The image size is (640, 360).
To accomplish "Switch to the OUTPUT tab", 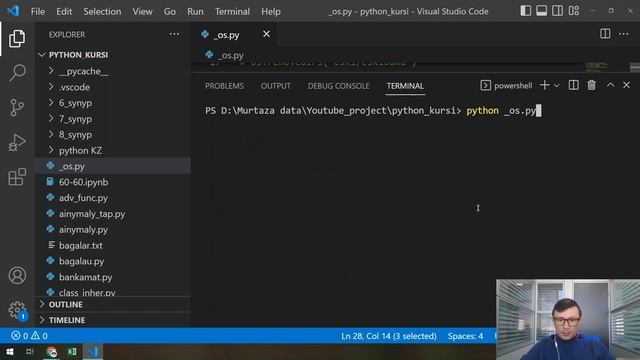I will click(x=276, y=86).
